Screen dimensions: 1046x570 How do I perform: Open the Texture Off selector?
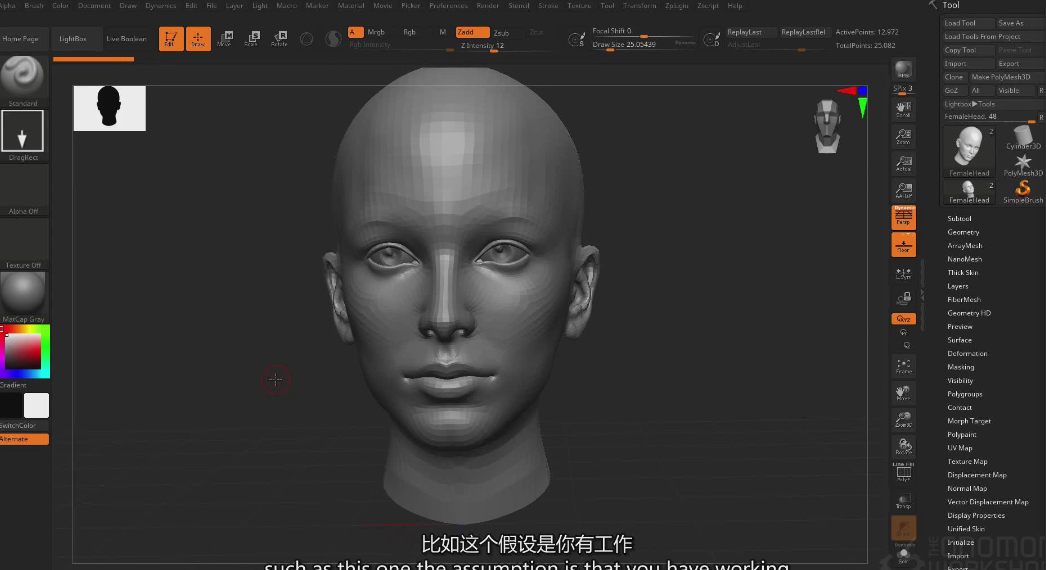pyautogui.click(x=23, y=244)
